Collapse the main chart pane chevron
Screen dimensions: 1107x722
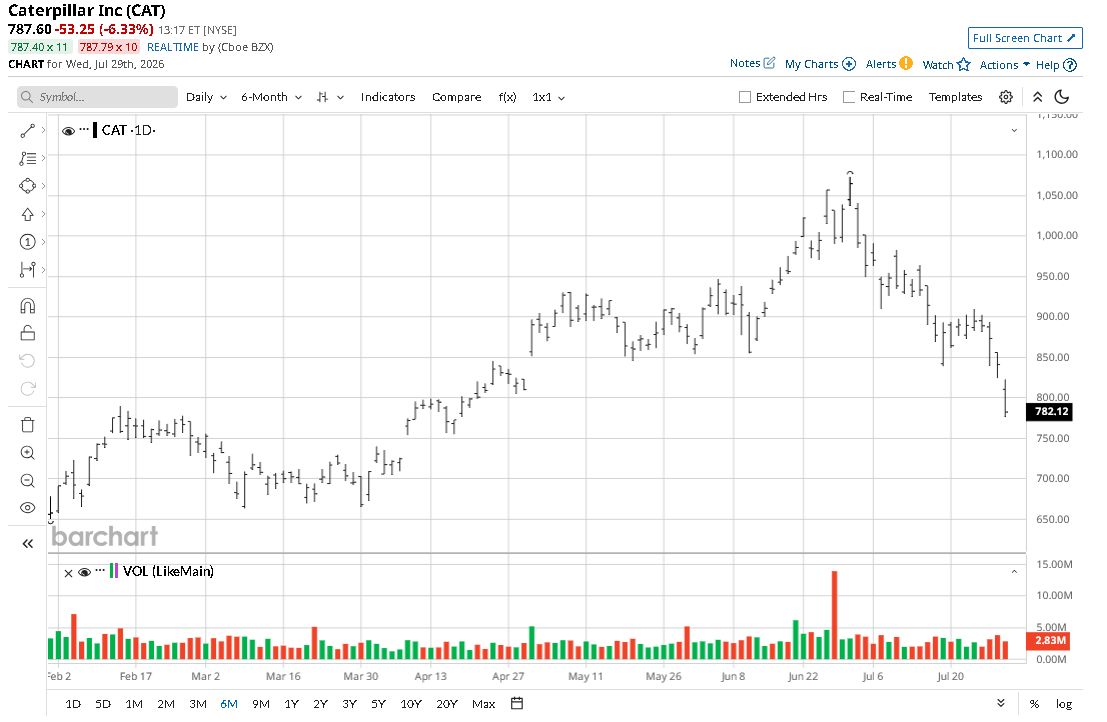click(1014, 131)
